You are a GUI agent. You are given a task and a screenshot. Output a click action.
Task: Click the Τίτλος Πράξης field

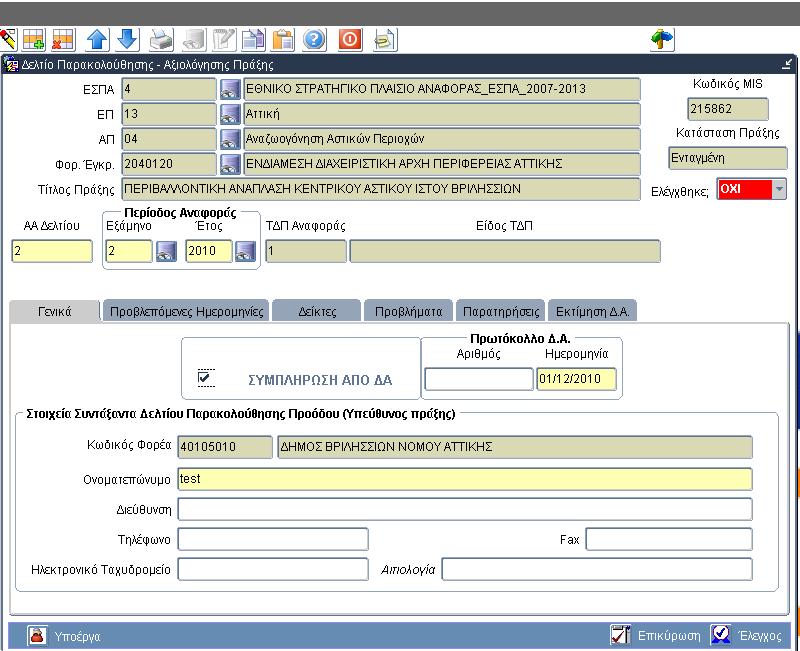381,189
